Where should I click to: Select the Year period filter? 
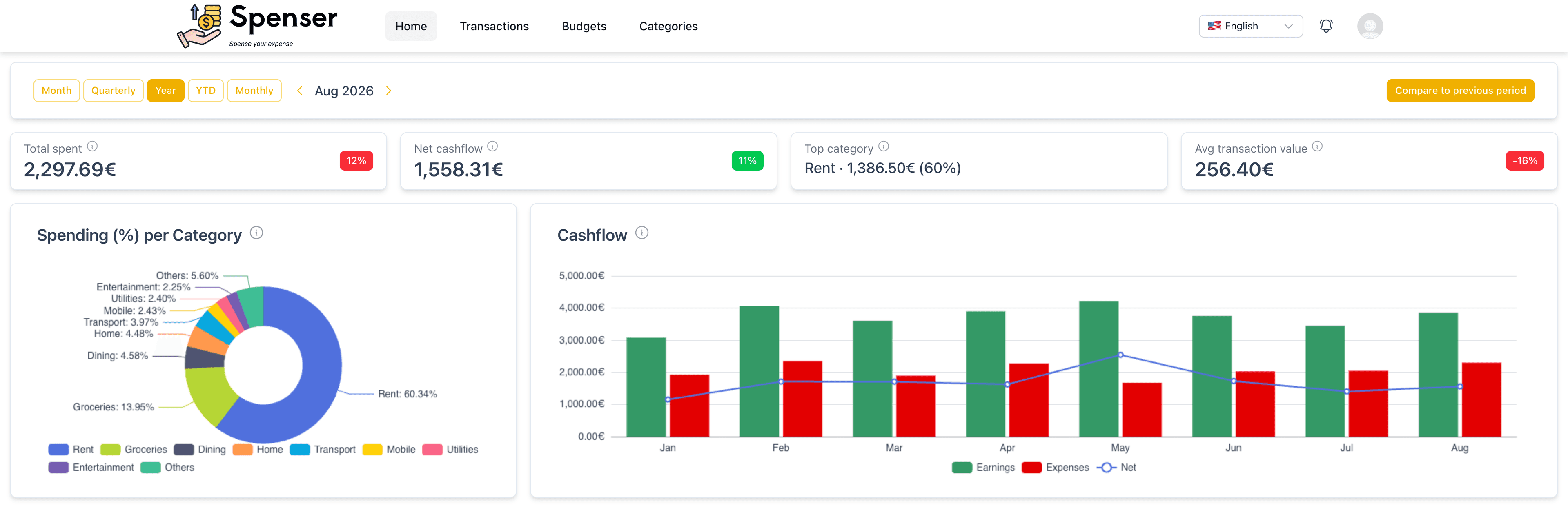point(165,91)
